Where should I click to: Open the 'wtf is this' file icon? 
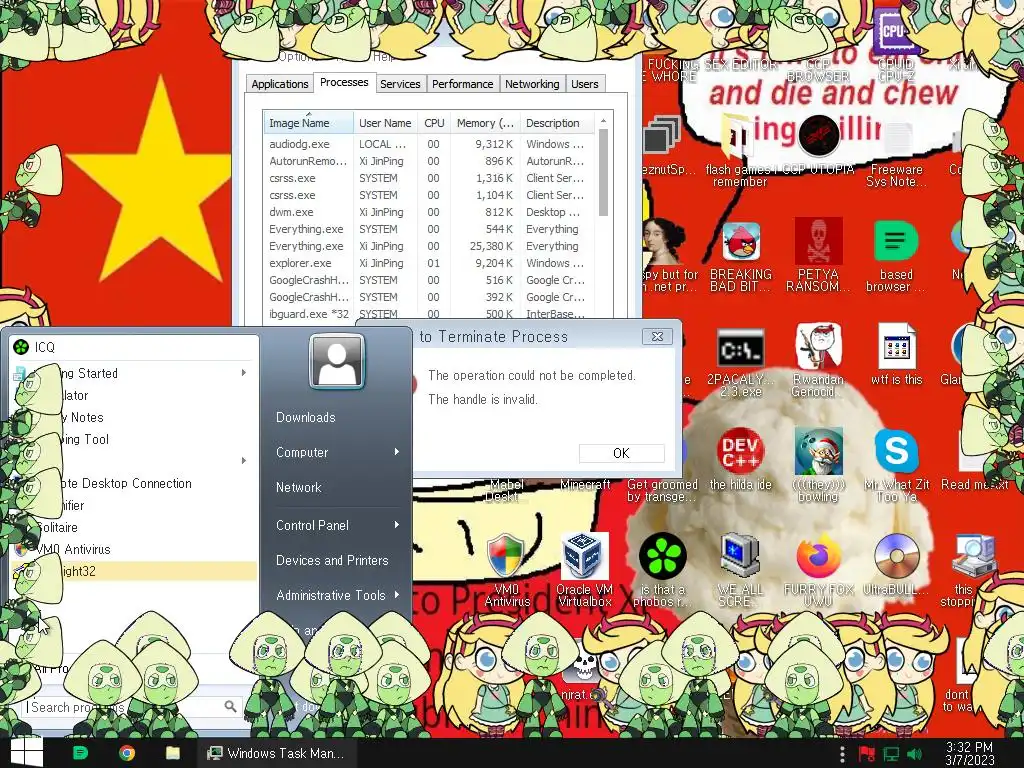coord(896,347)
